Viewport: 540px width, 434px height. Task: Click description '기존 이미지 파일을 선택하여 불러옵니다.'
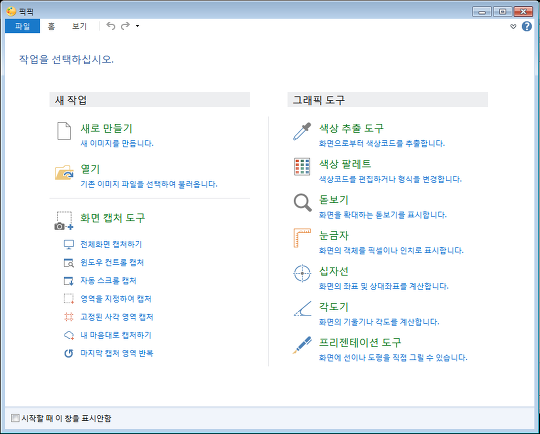pos(149,184)
